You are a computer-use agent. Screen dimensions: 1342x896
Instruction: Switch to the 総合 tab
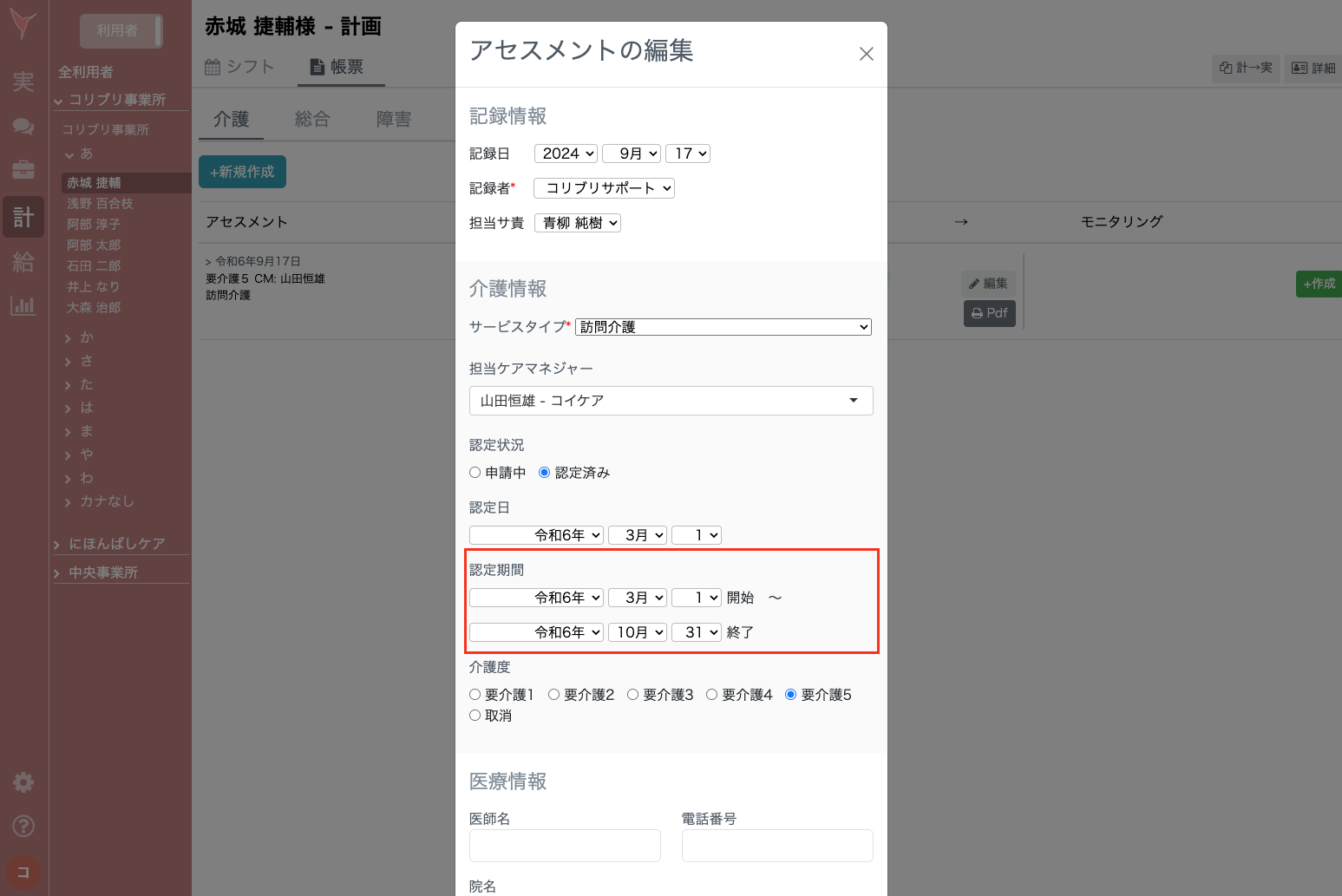click(313, 118)
